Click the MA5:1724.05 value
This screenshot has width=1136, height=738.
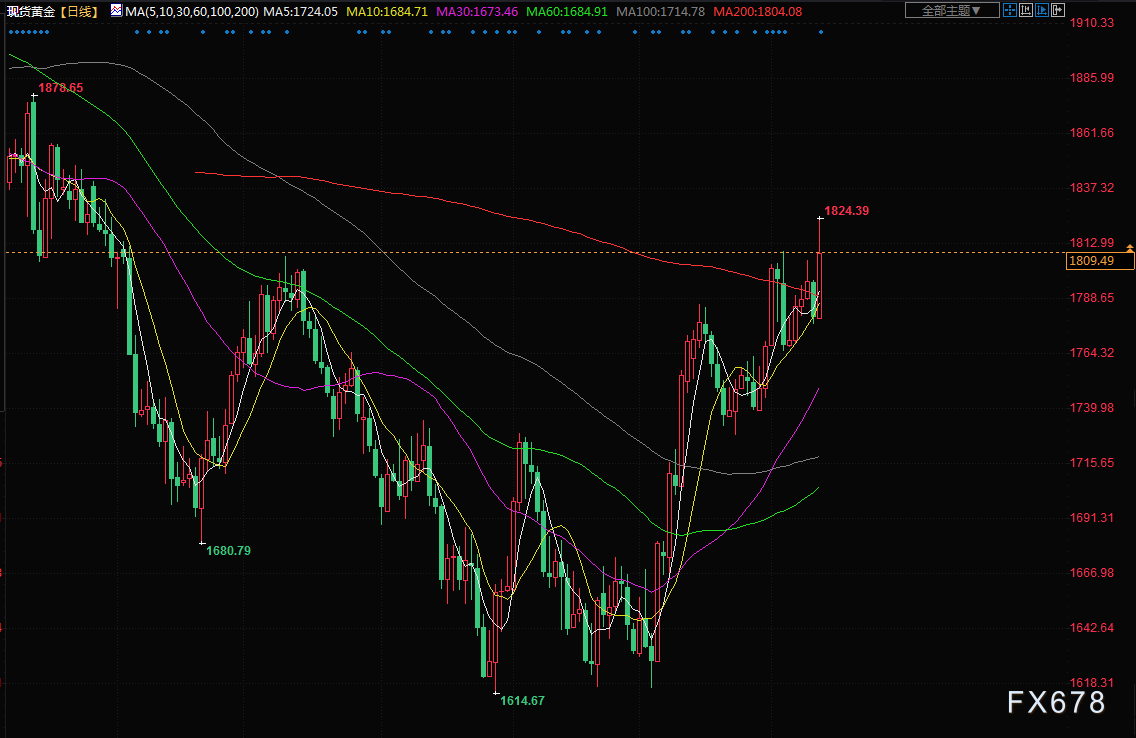click(x=301, y=12)
